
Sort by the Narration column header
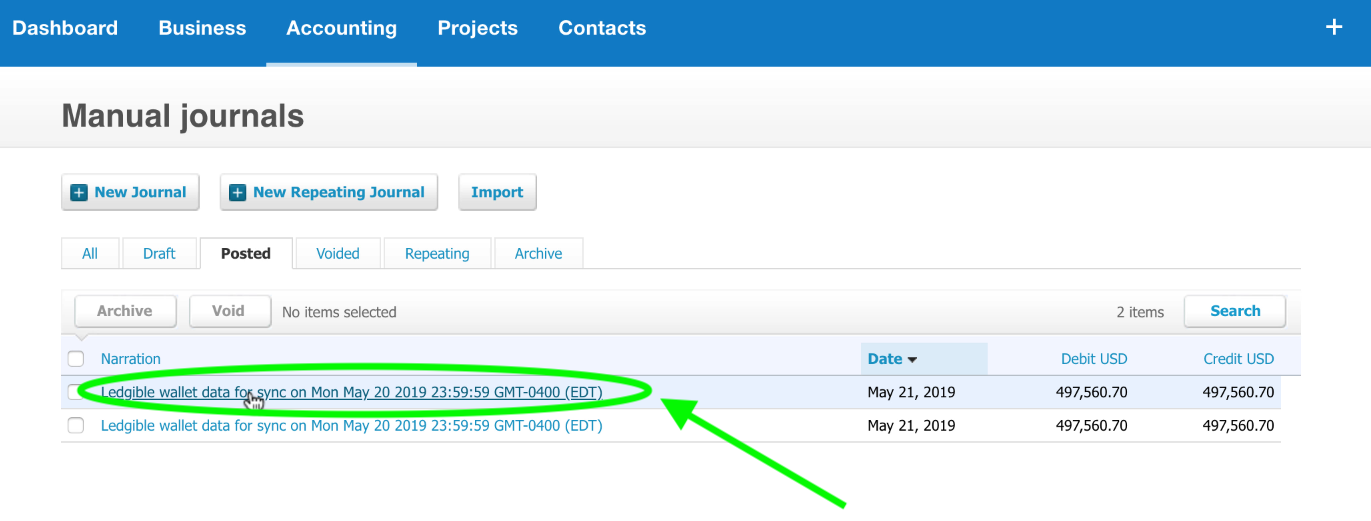(x=131, y=358)
